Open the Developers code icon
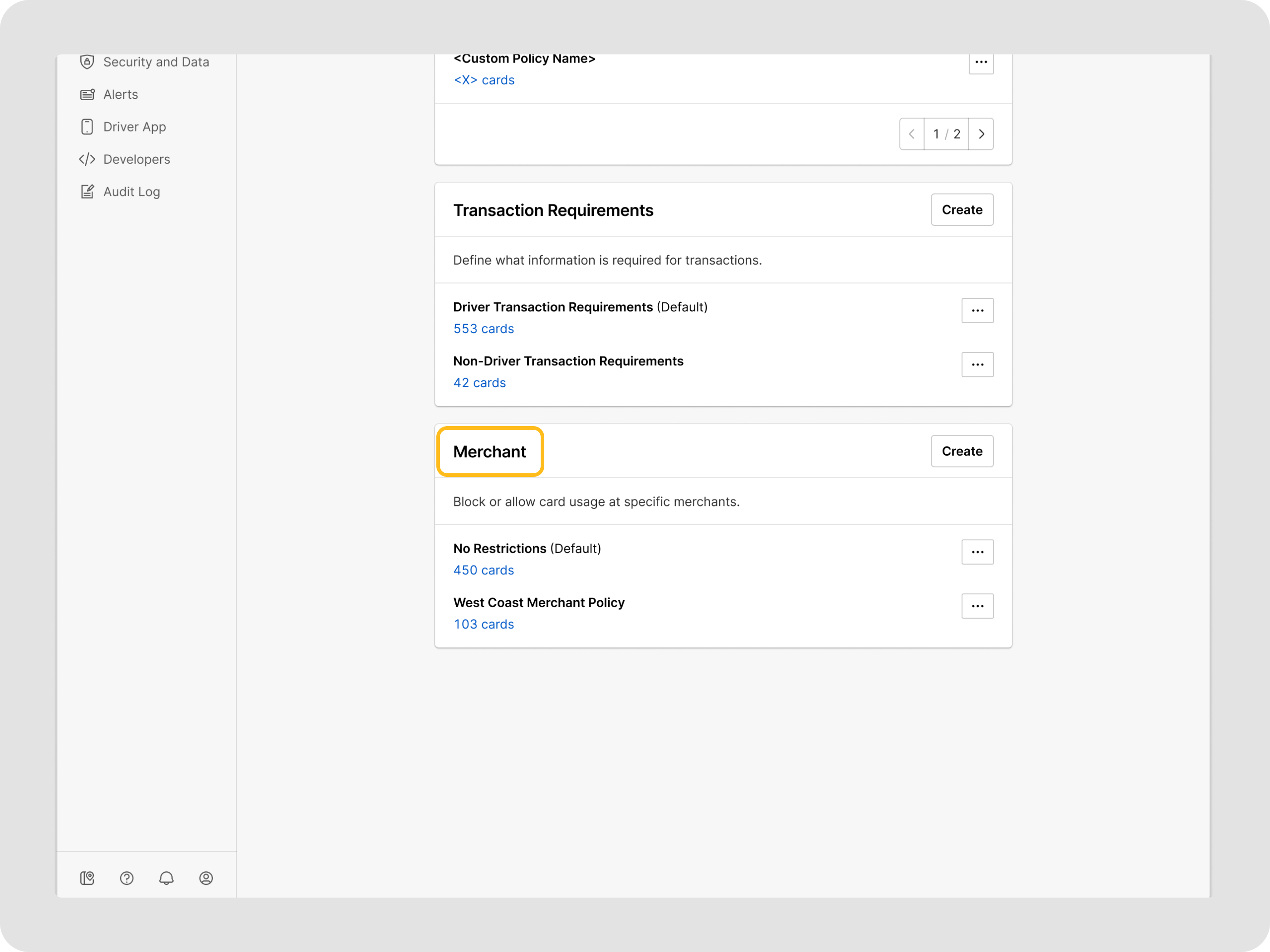 87,159
